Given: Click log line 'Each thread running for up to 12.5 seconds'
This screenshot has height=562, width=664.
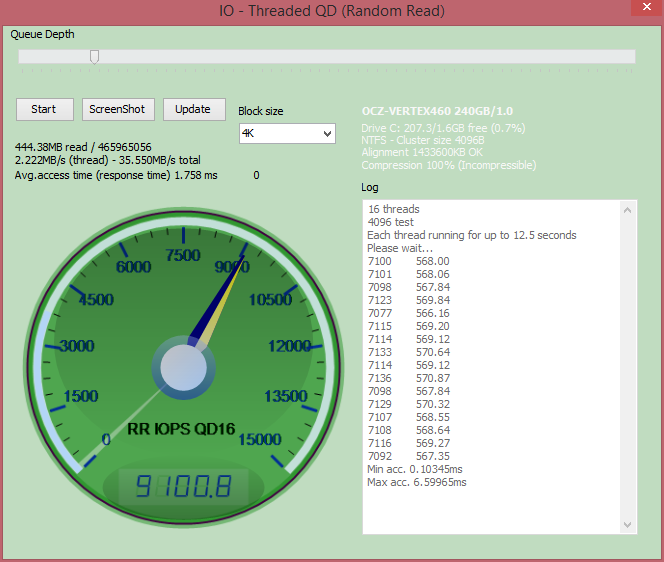Looking at the screenshot, I should (472, 235).
